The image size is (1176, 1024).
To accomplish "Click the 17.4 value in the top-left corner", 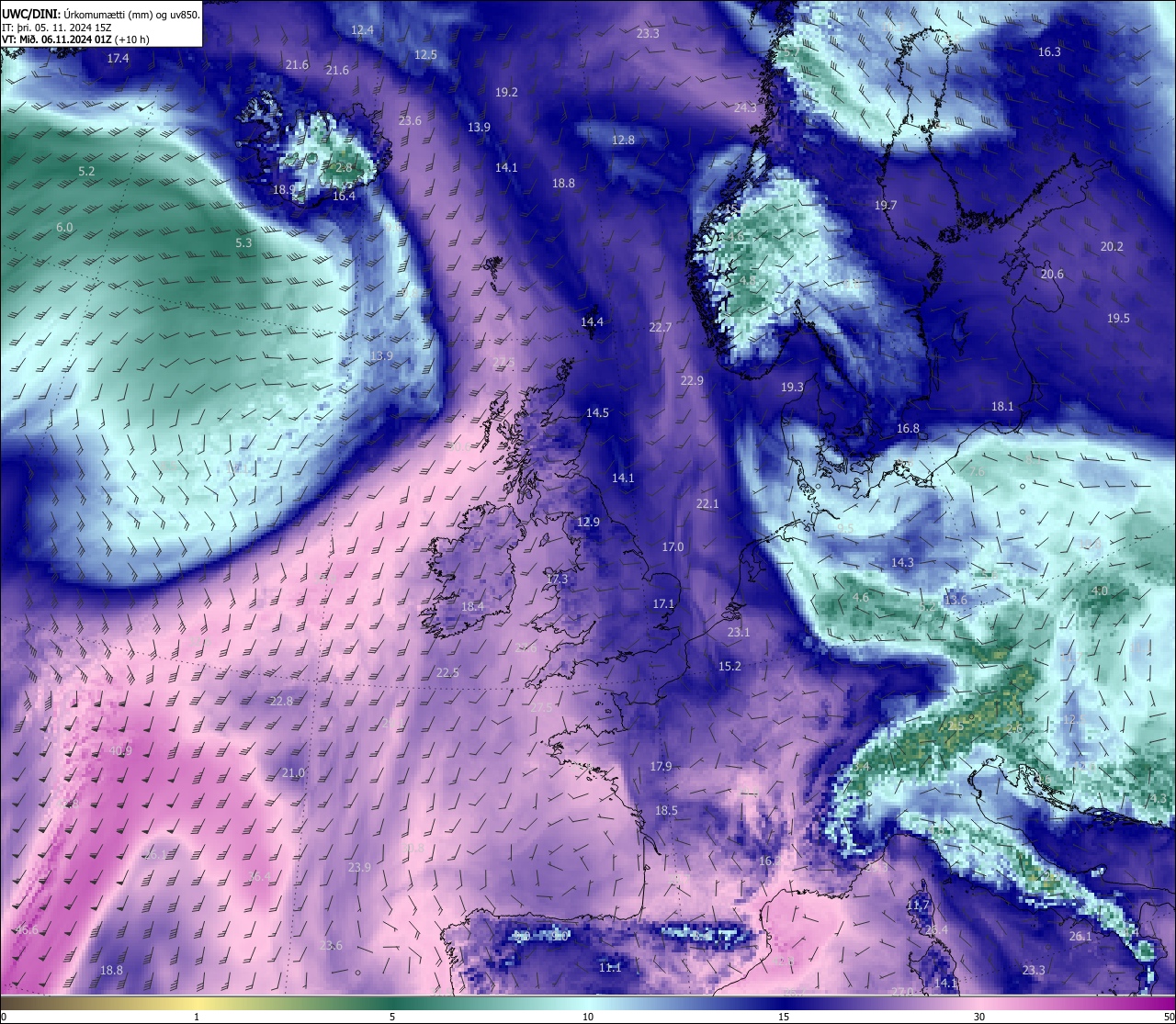I will (118, 58).
